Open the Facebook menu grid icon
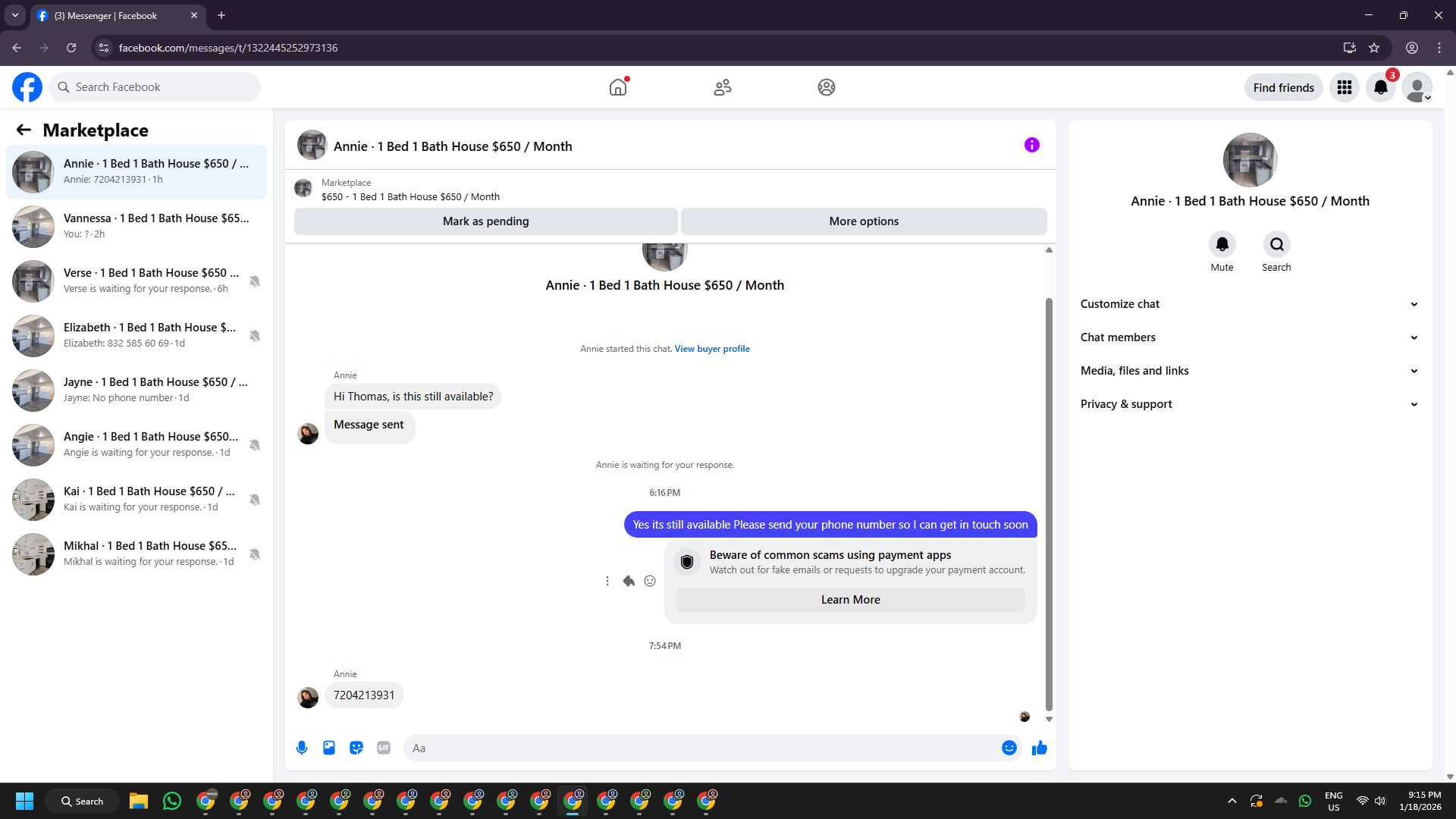Image resolution: width=1456 pixels, height=819 pixels. (x=1344, y=87)
